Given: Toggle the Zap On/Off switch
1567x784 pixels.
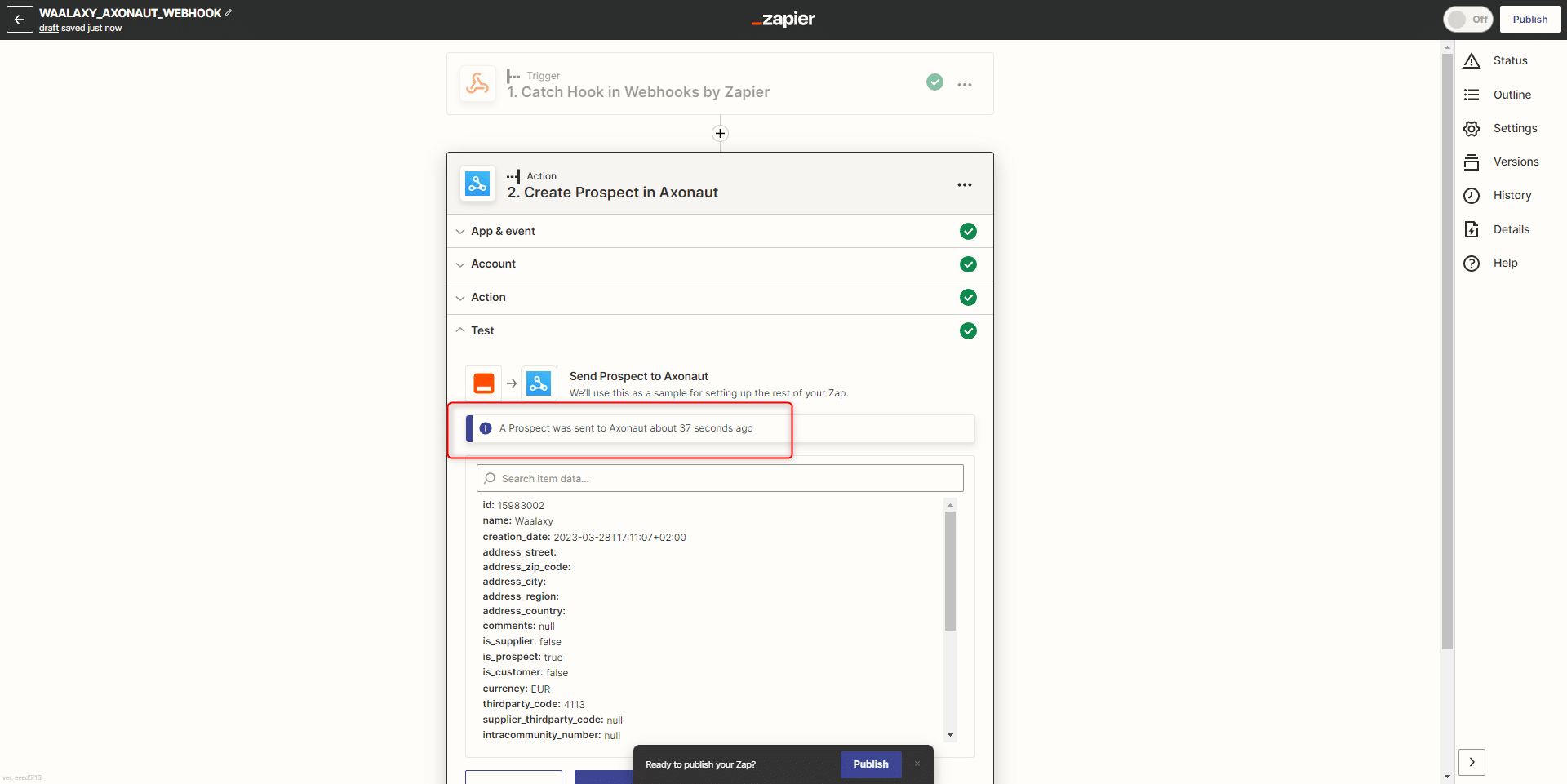Looking at the screenshot, I should tap(1467, 20).
